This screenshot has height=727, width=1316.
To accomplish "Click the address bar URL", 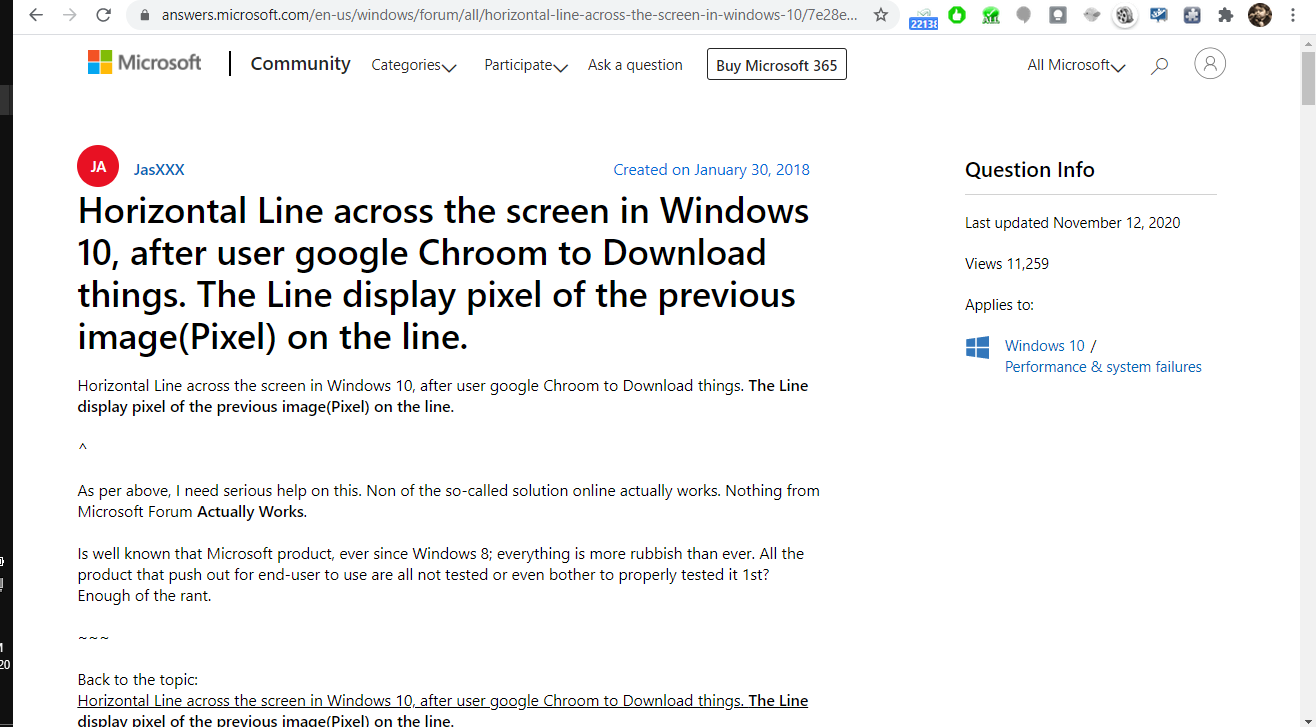I will pyautogui.click(x=509, y=16).
